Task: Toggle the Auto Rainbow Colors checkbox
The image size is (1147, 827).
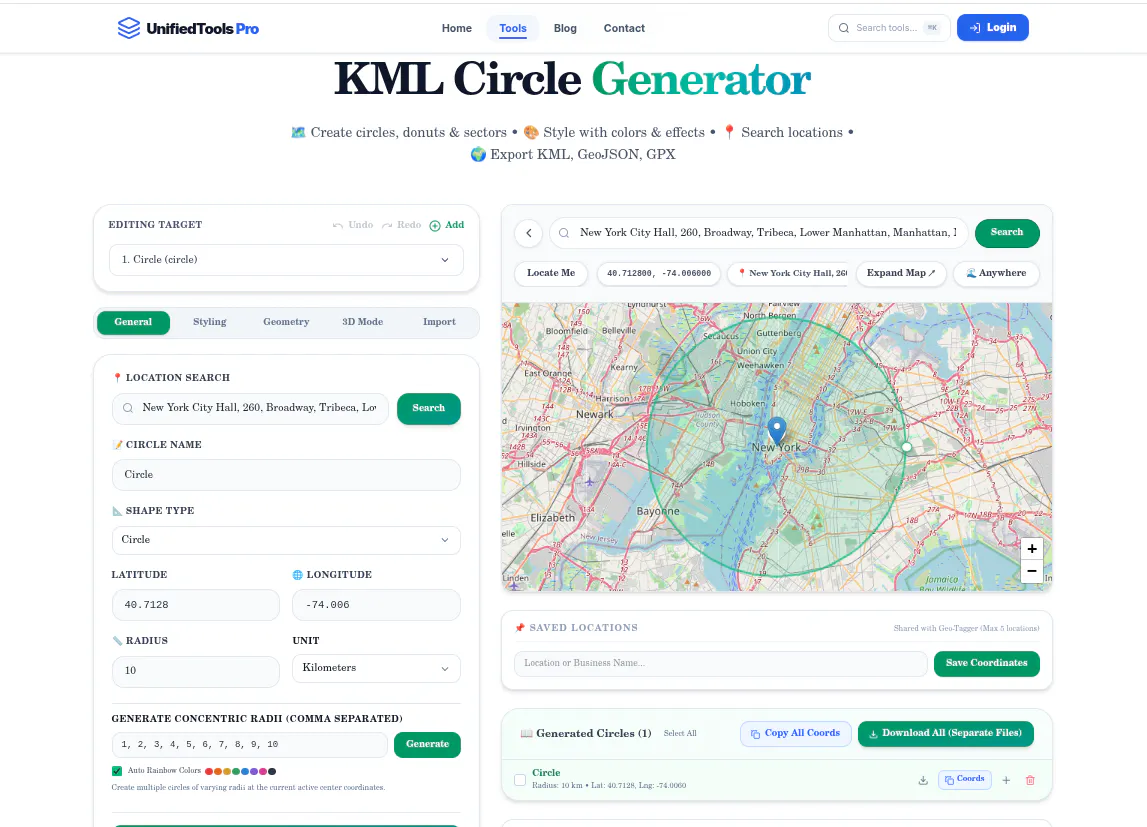Action: point(116,771)
